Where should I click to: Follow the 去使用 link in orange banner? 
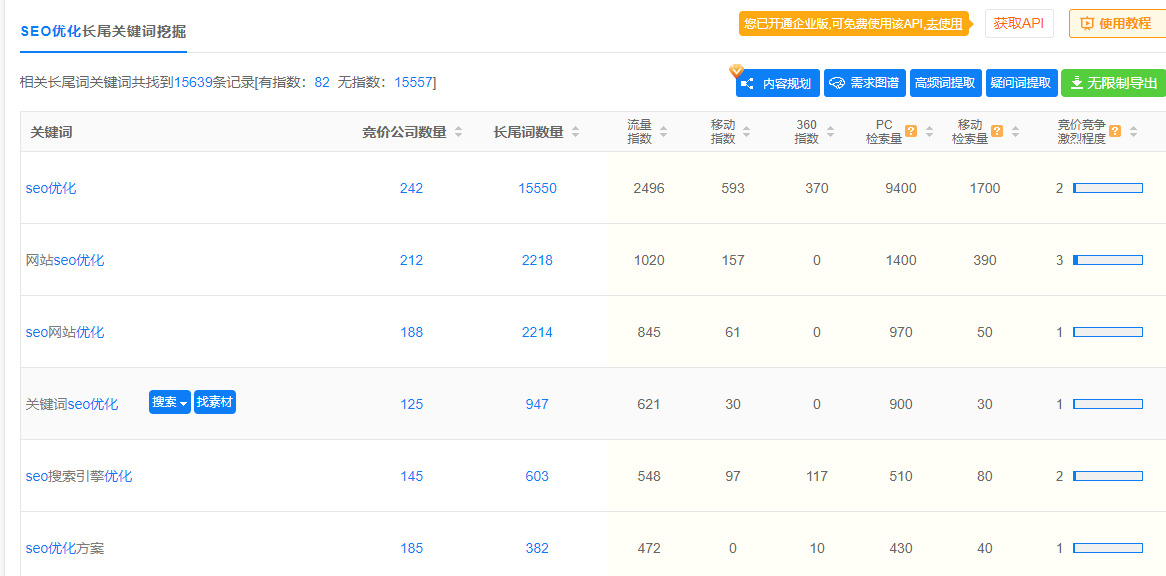click(x=943, y=24)
